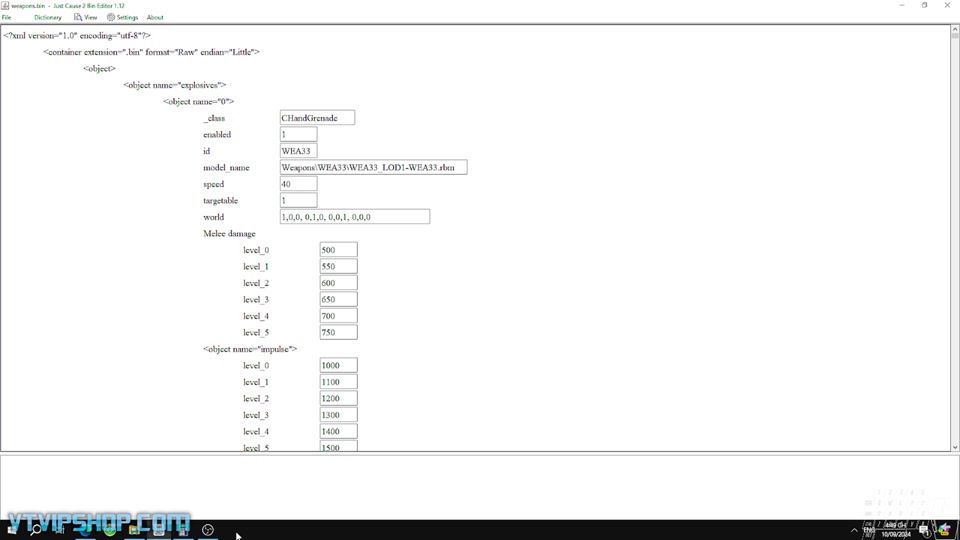Screen dimensions: 960x540
Task: Click the scroll down arrow of the scrollbar
Action: click(954, 447)
